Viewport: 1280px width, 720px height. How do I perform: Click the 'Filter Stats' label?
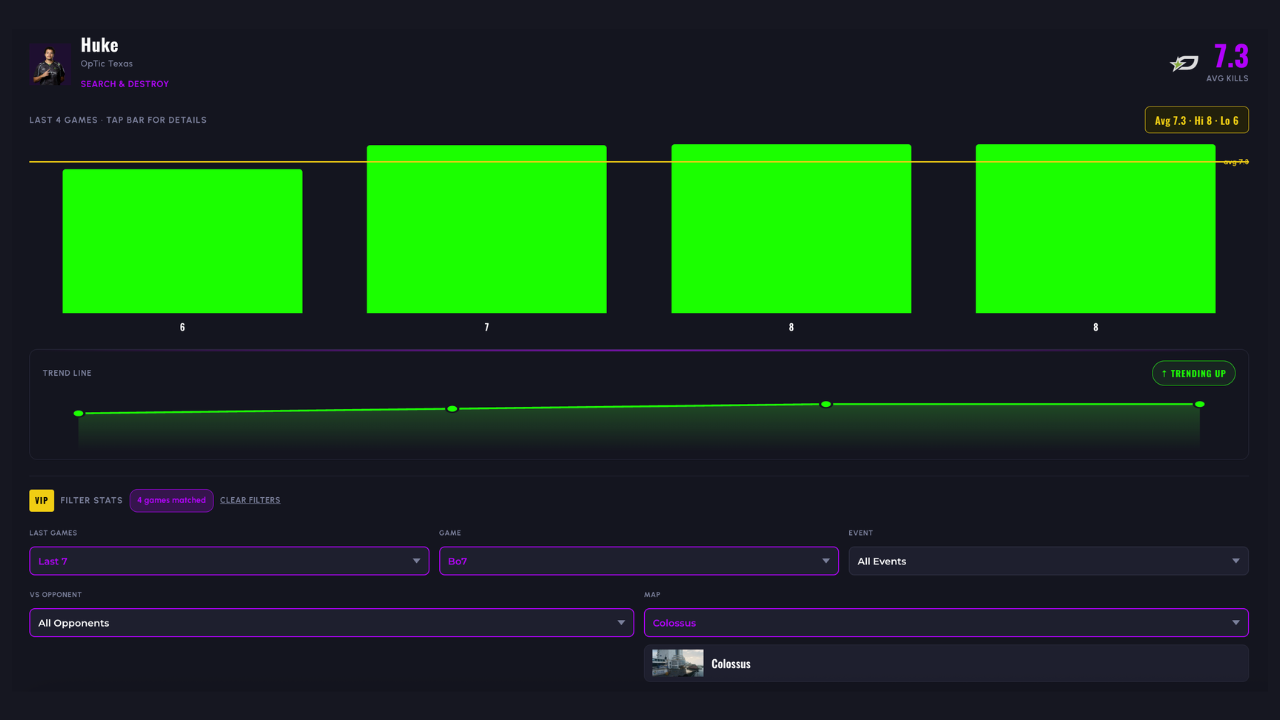click(92, 500)
